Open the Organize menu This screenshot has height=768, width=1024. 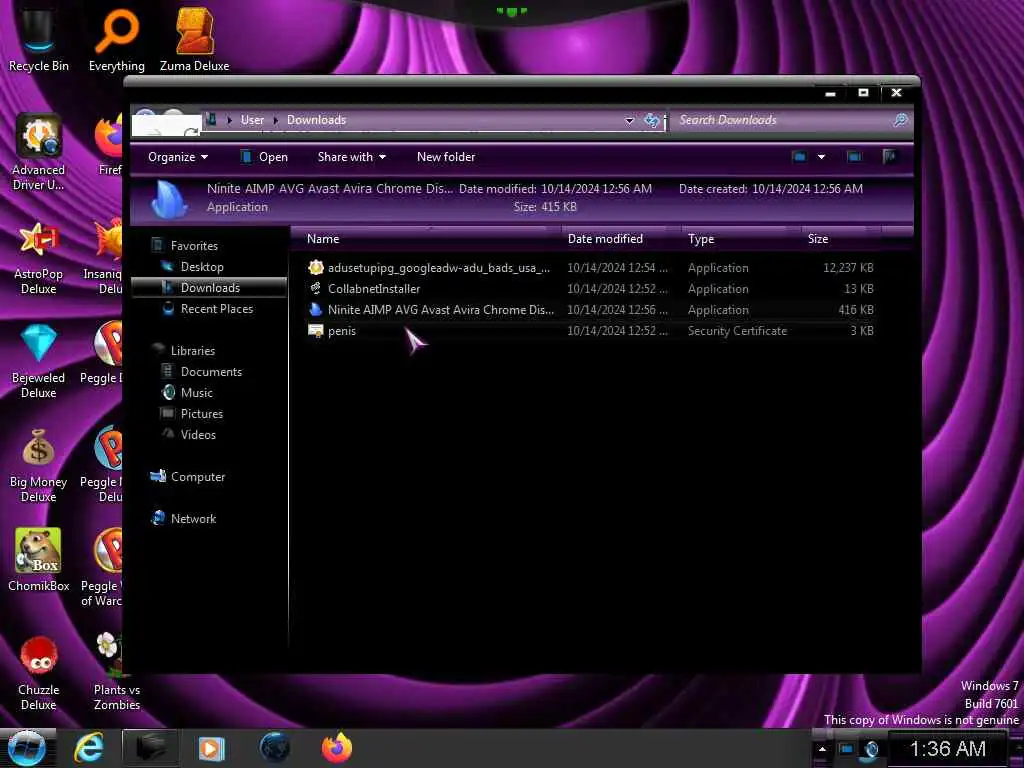click(178, 157)
